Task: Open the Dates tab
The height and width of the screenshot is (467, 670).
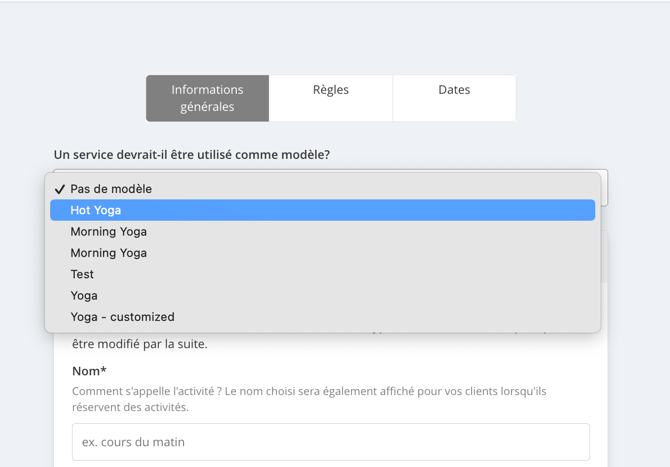Action: pos(454,98)
